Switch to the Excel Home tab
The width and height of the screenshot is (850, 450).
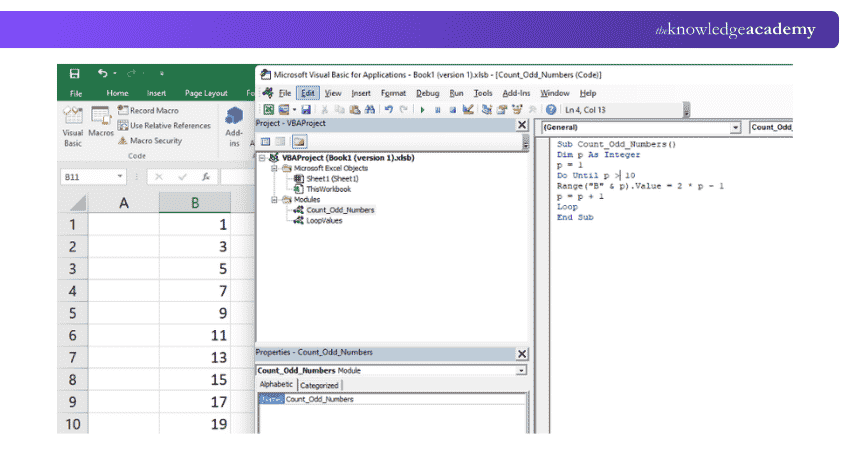coord(117,93)
